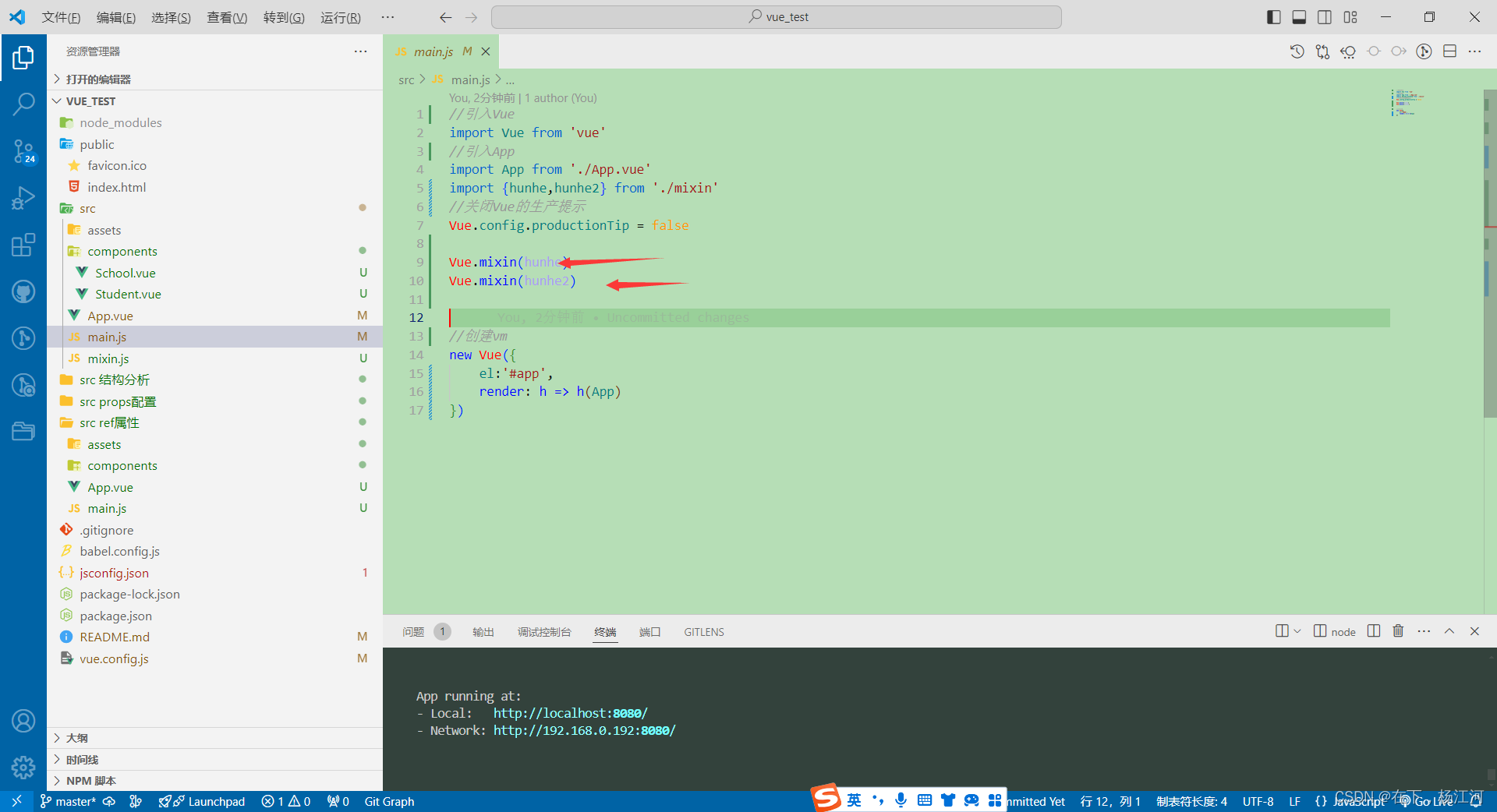Image resolution: width=1497 pixels, height=812 pixels.
Task: Open Source Control view with 24 badge
Action: click(x=23, y=151)
